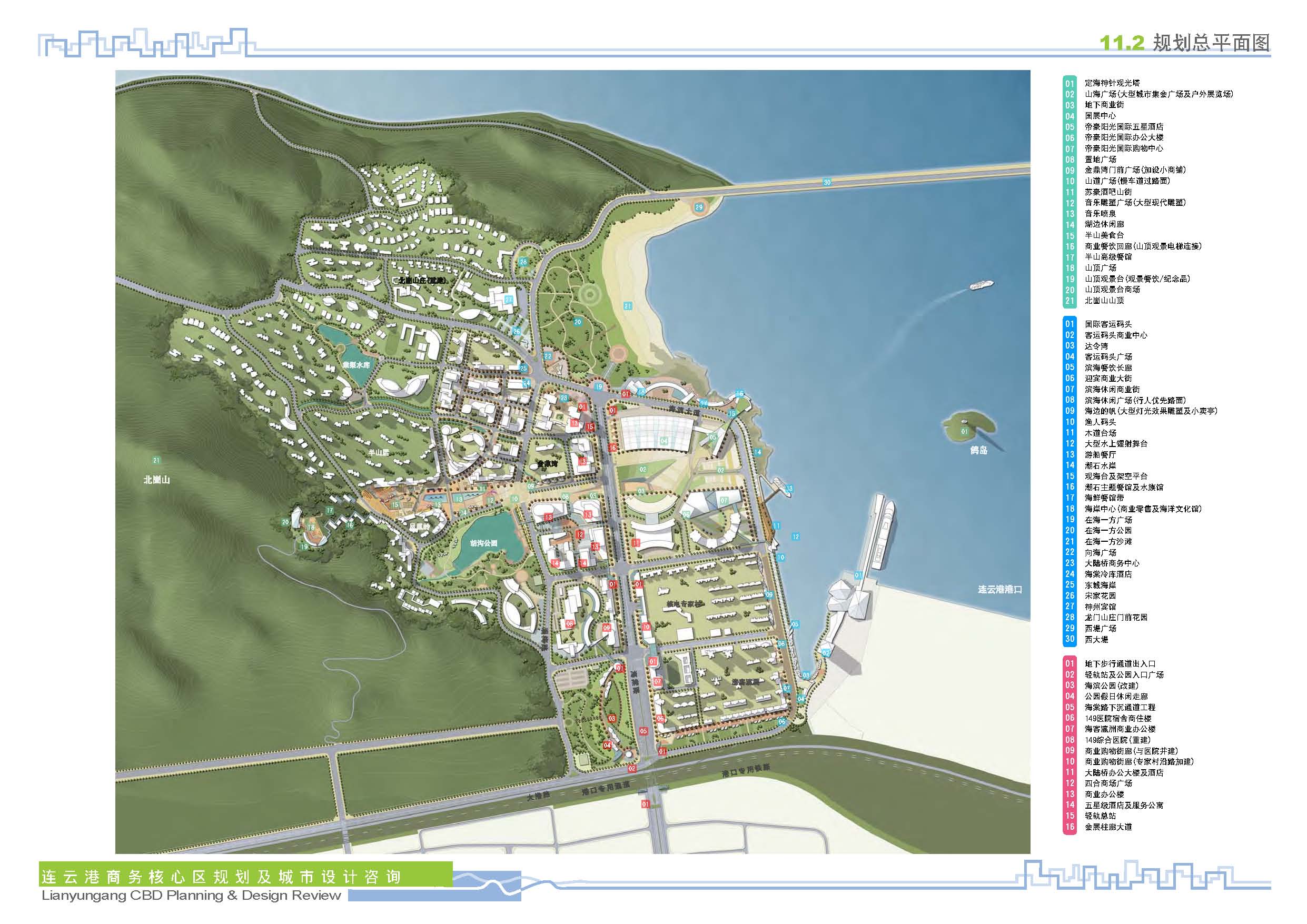Click legend entry '迎宾商业大街'

pos(1108,379)
